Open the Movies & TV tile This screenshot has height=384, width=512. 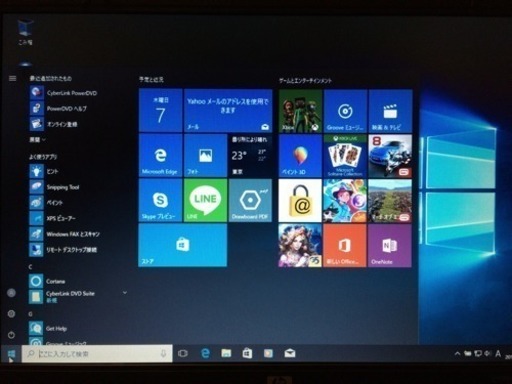390,111
